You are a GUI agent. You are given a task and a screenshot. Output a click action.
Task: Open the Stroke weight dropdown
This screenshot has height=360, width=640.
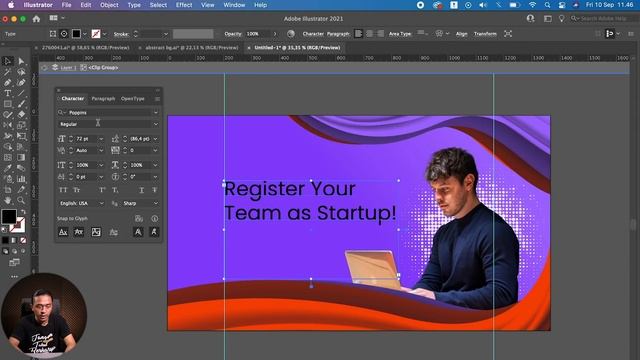(166, 34)
